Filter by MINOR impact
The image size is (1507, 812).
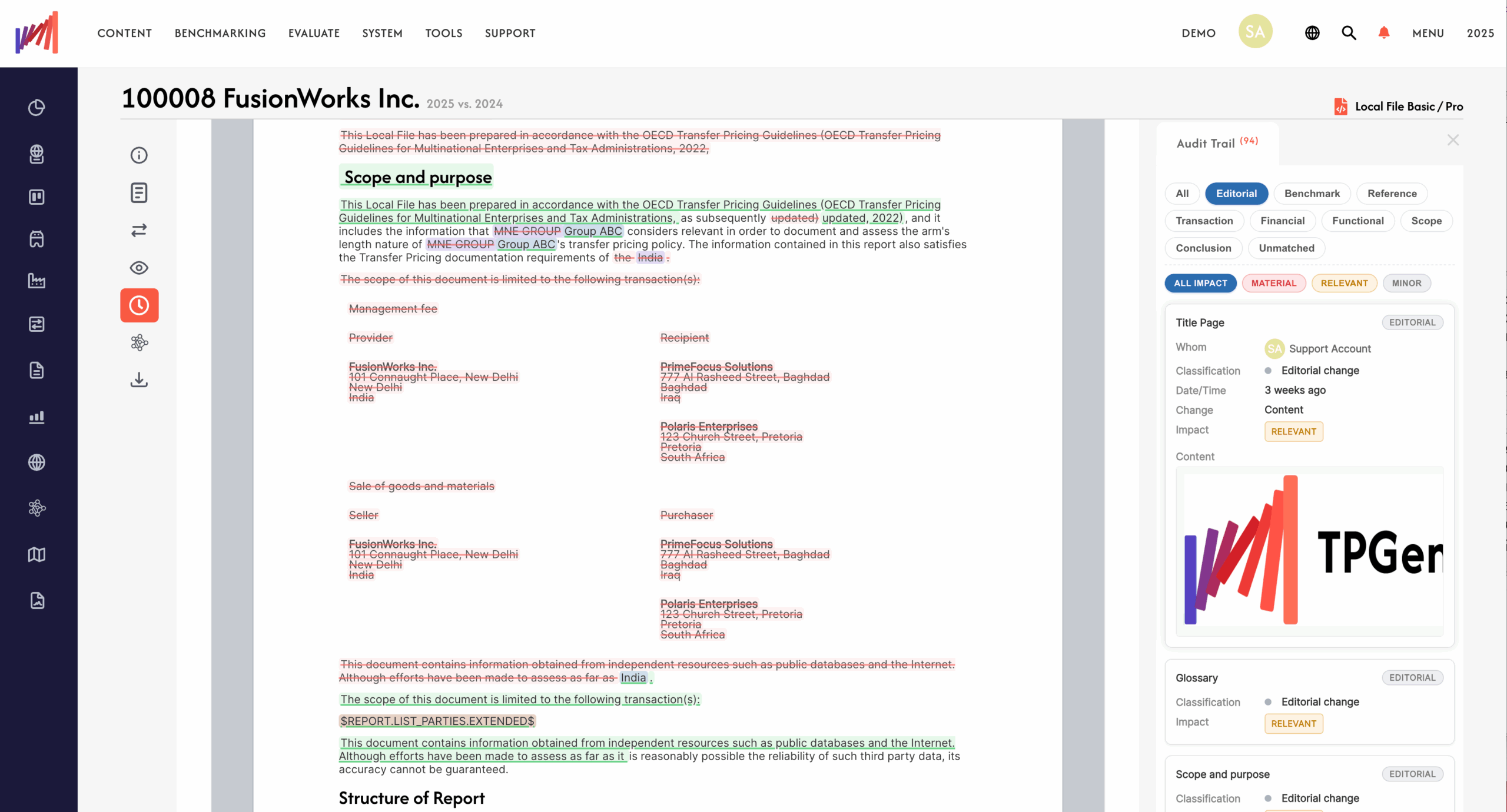1406,283
